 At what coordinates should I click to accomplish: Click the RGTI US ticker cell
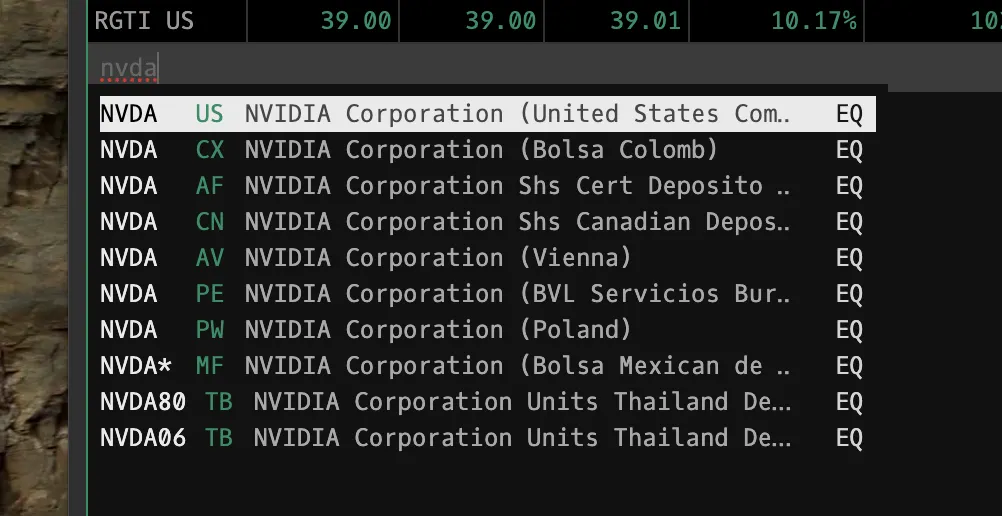pos(167,20)
